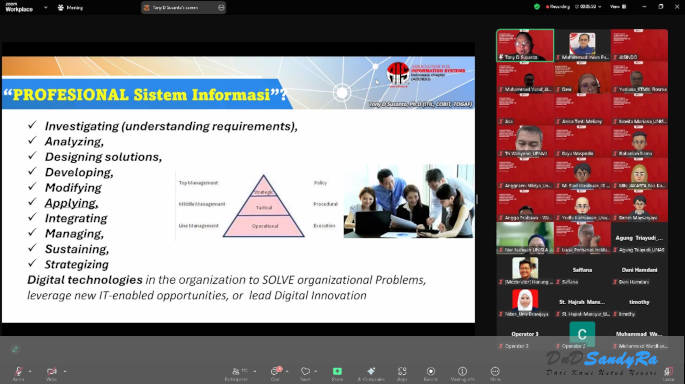Click the AISINDO logo on the slide
The width and height of the screenshot is (685, 384).
pos(426,73)
